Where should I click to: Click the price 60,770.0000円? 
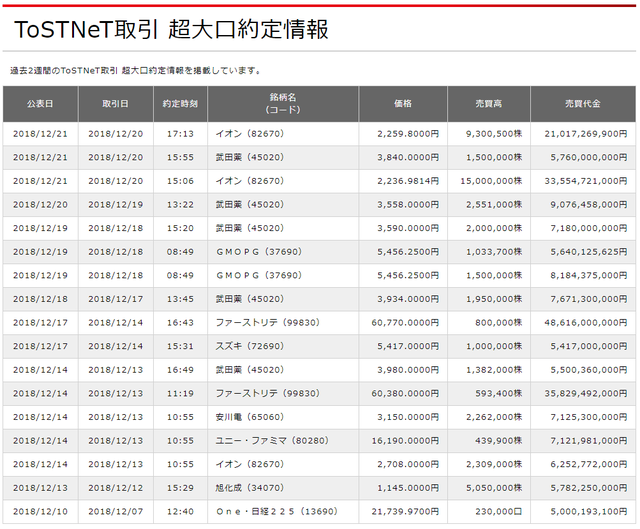(405, 323)
